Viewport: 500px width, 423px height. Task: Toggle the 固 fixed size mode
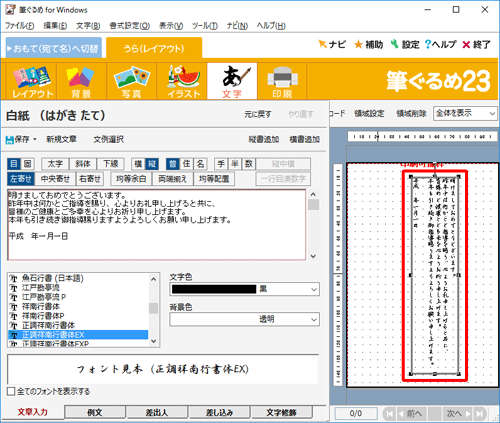point(28,164)
